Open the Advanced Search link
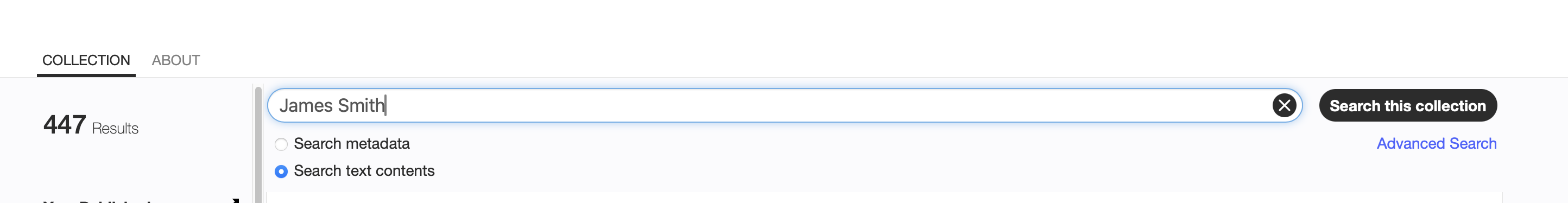The width and height of the screenshot is (1568, 203). point(1436,143)
